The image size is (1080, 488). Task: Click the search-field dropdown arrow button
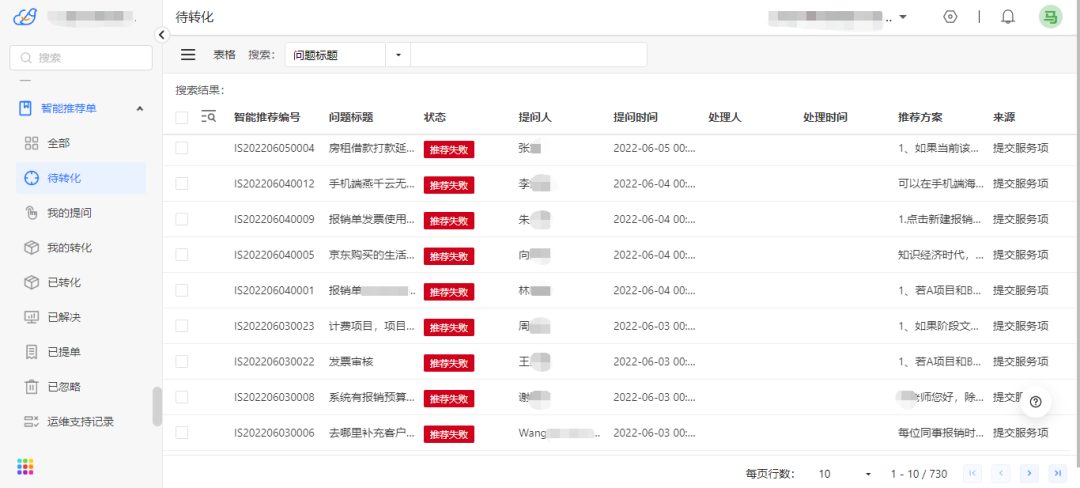(398, 55)
